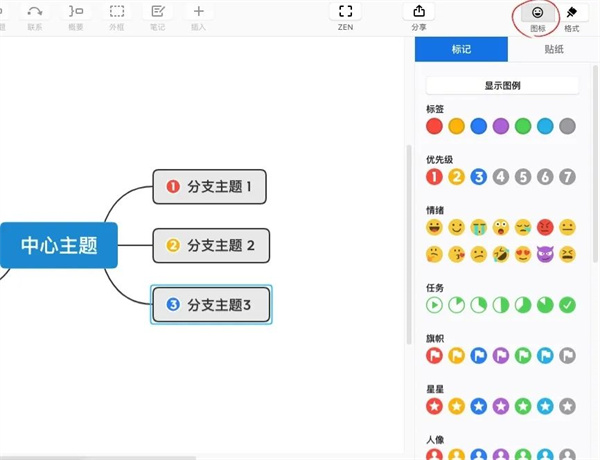Select the 中心主题 central topic node
600x460 pixels.
pos(60,245)
